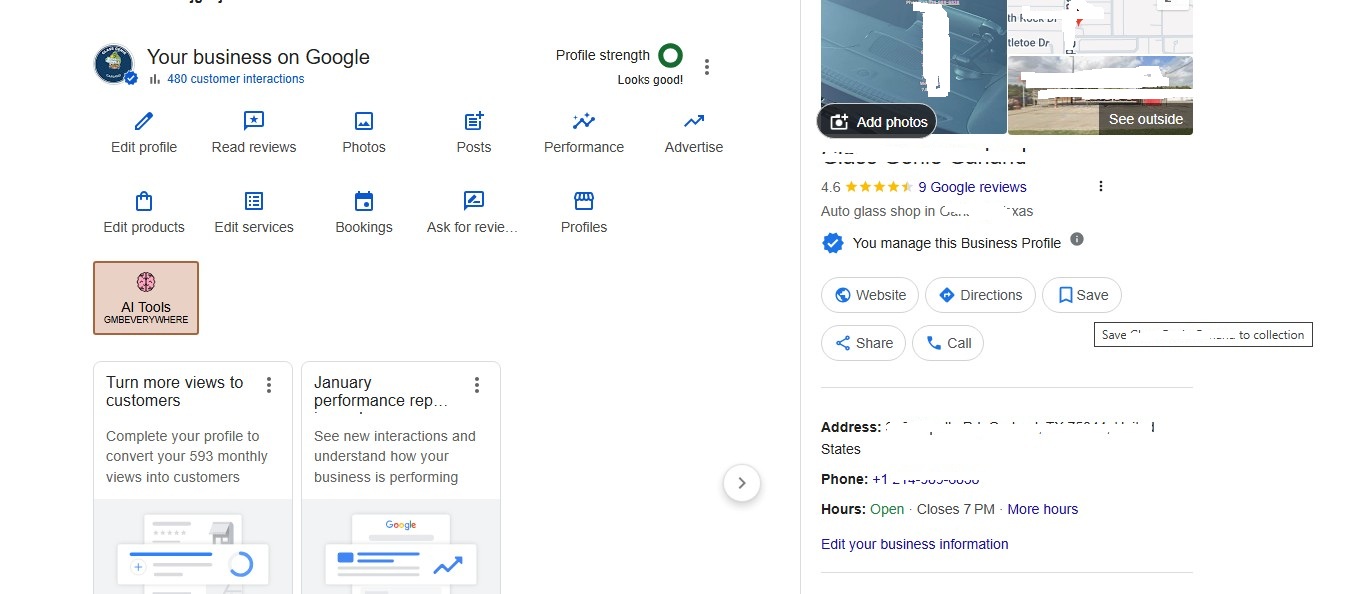Launch the AI Tools GMBEVERYWHERE widget
1351x594 pixels.
146,297
